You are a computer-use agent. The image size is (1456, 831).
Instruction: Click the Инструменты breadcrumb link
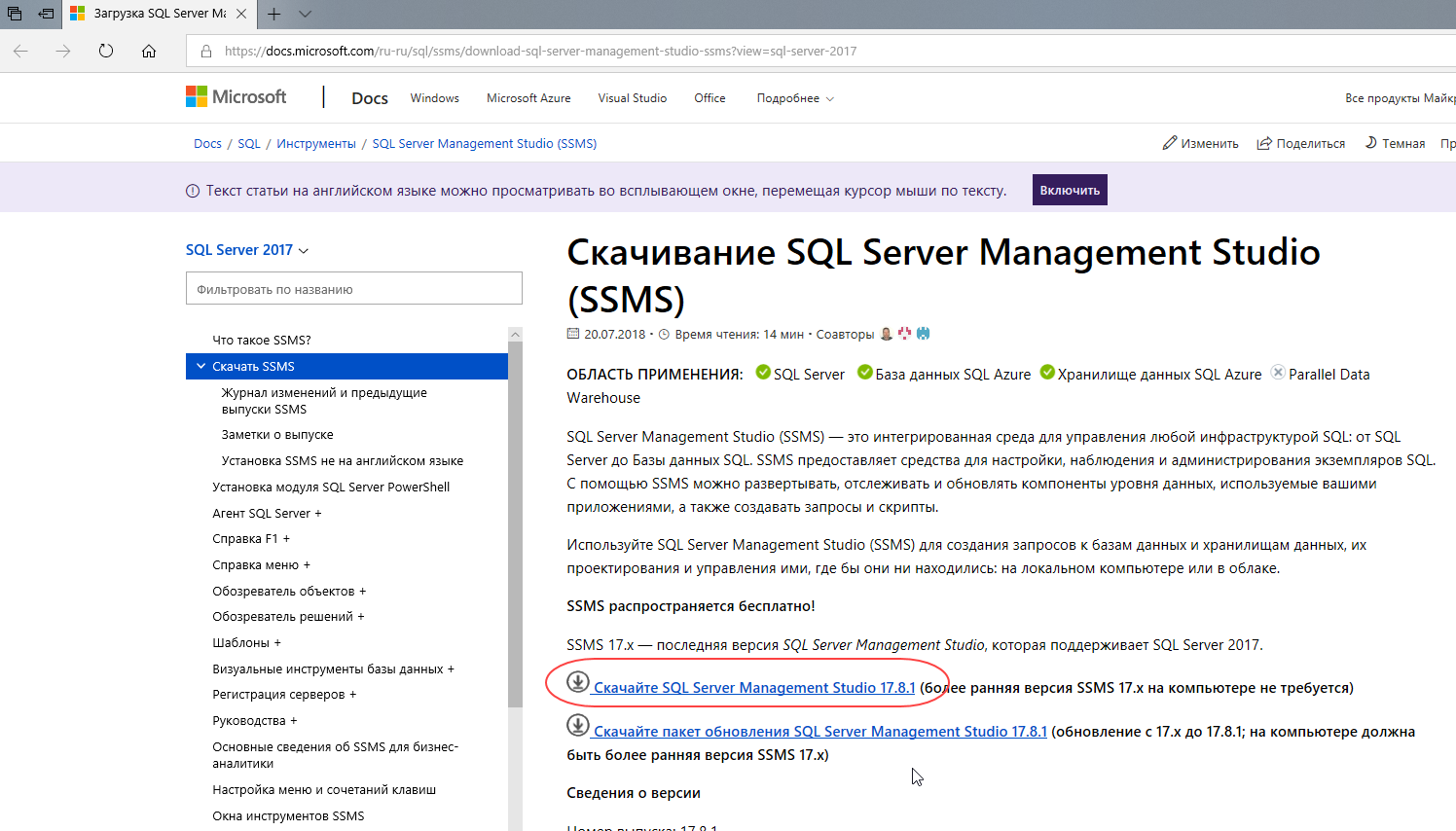316,143
